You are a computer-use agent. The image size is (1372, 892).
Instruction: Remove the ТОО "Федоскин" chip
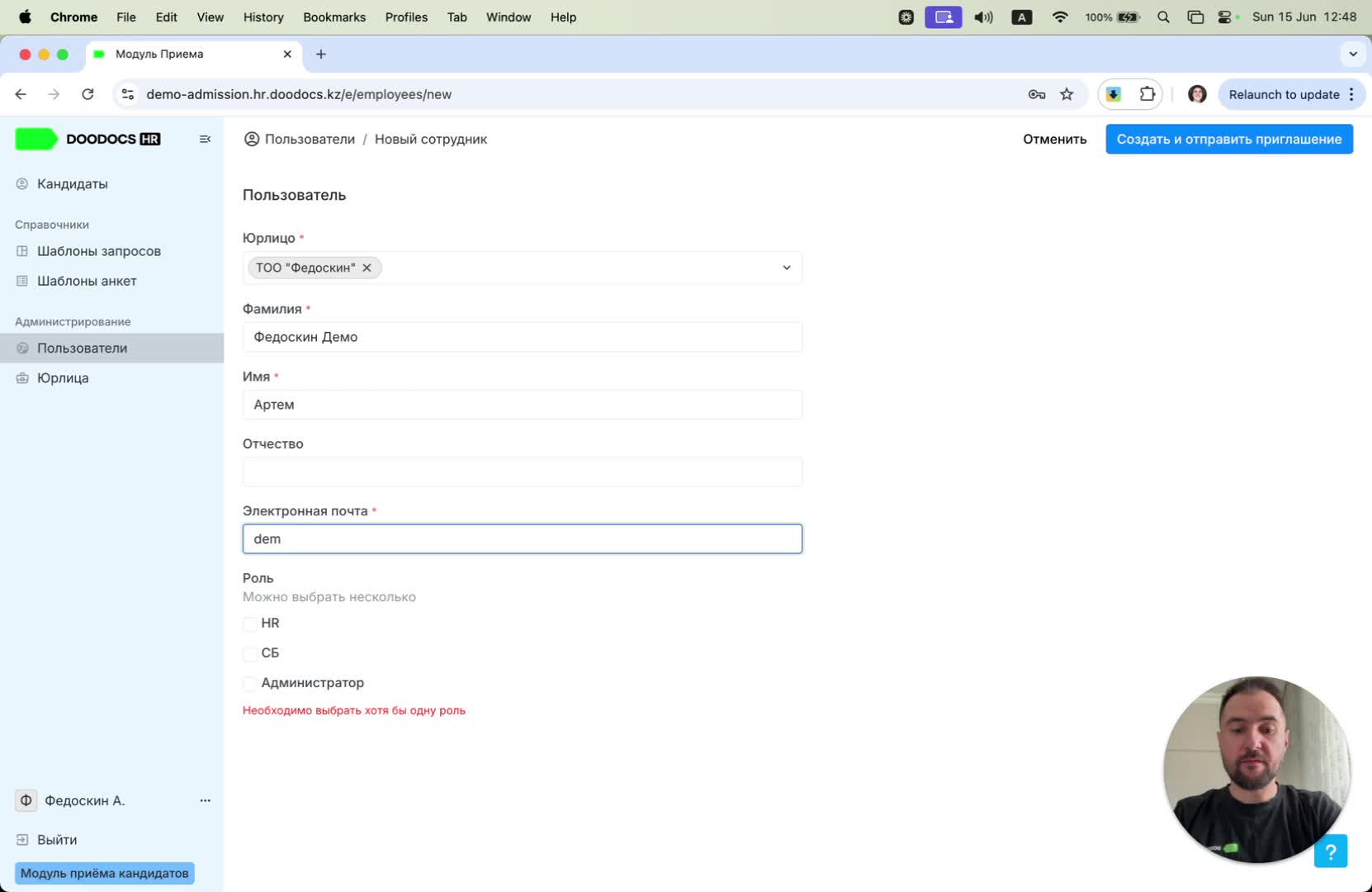367,268
